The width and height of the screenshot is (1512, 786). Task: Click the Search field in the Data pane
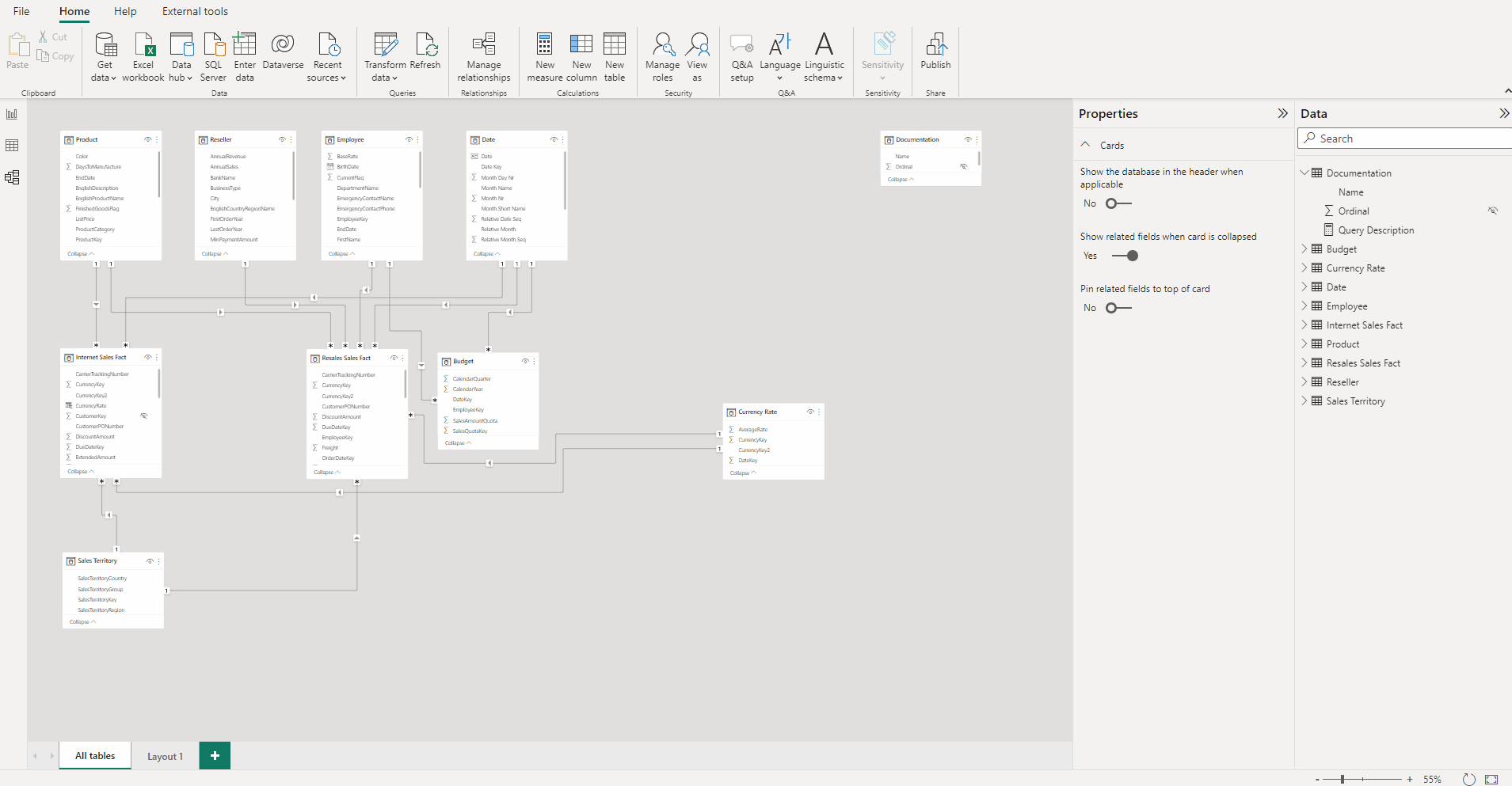tap(1410, 138)
